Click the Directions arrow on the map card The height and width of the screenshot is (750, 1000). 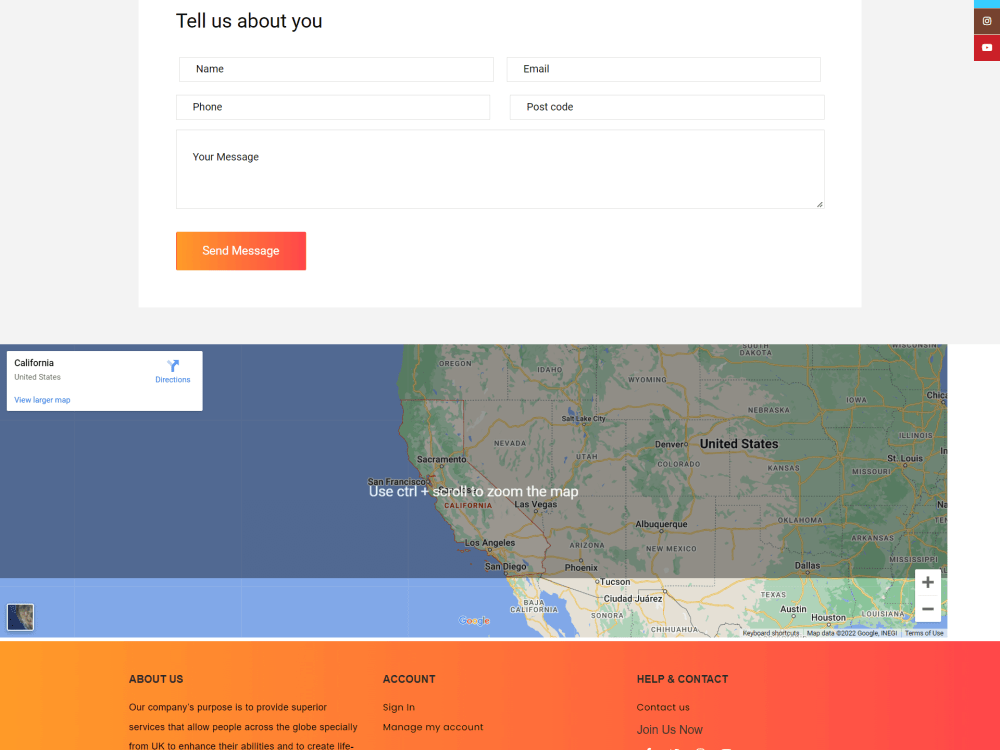click(x=172, y=368)
